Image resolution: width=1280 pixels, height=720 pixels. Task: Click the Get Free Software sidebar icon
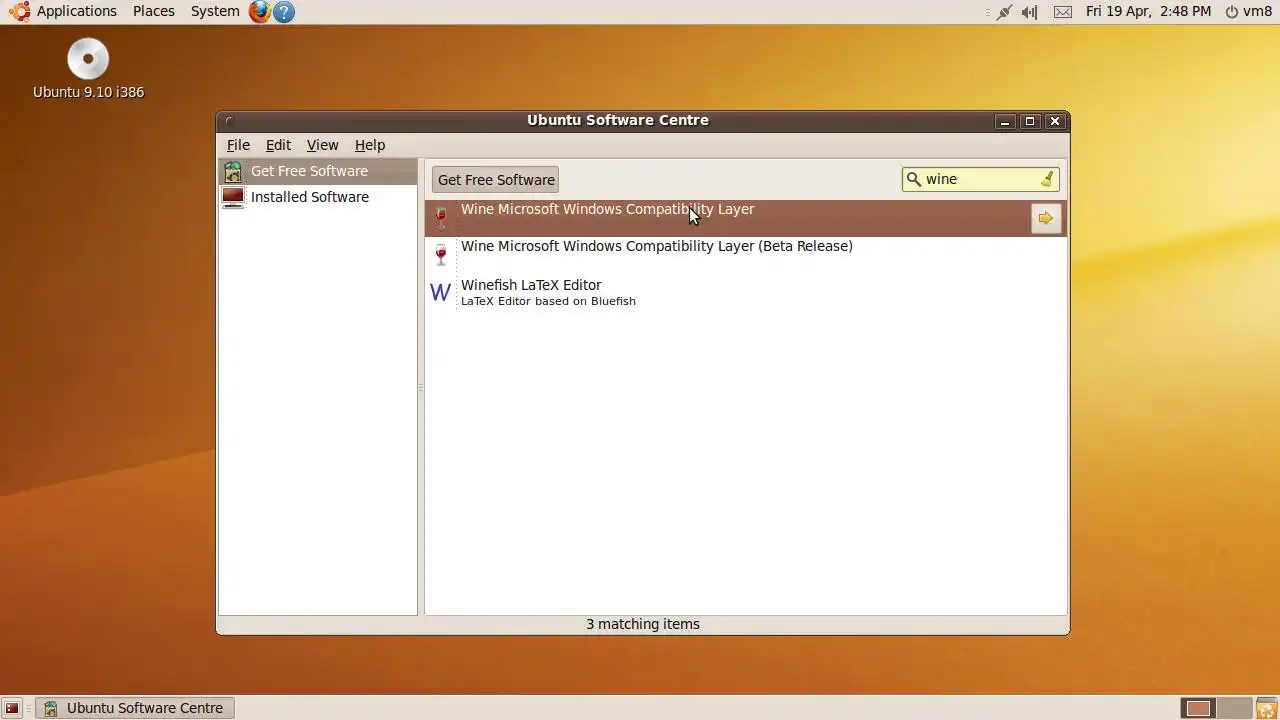[x=233, y=171]
